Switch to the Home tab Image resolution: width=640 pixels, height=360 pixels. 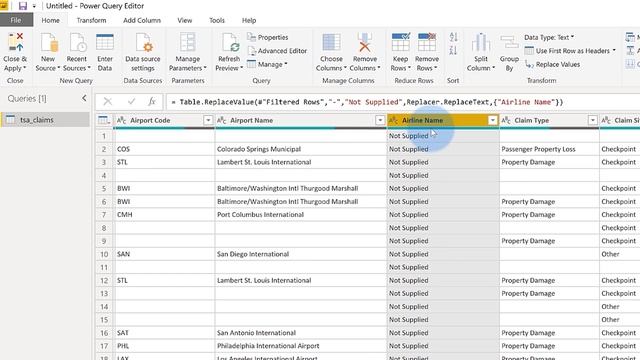51,20
